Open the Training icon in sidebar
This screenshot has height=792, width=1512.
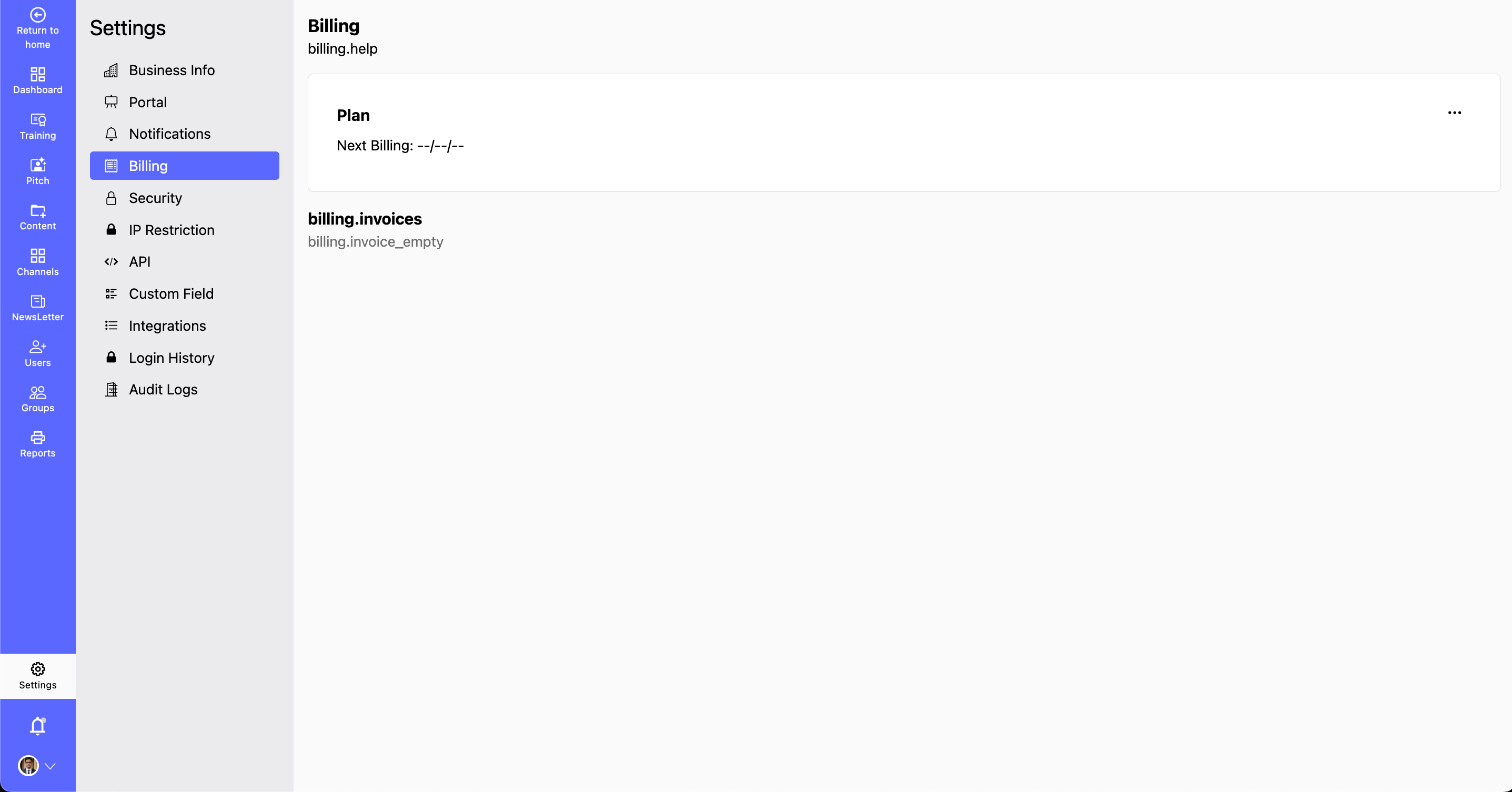(37, 120)
